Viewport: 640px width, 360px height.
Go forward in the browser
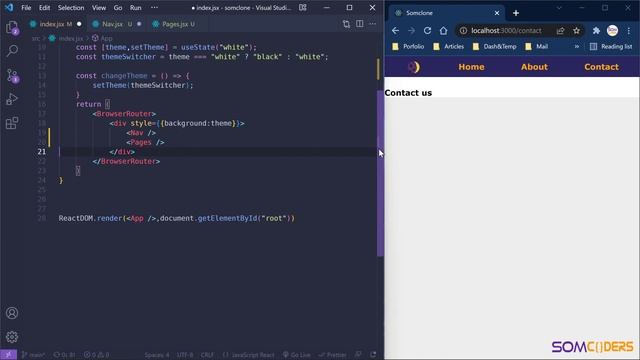click(x=411, y=31)
